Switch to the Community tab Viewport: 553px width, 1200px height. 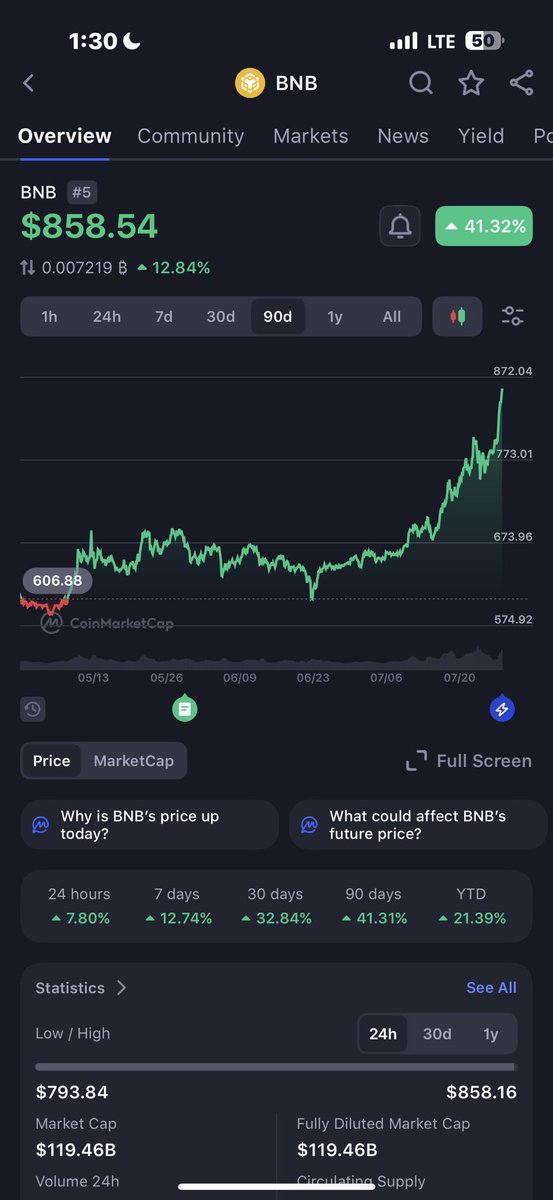click(191, 136)
